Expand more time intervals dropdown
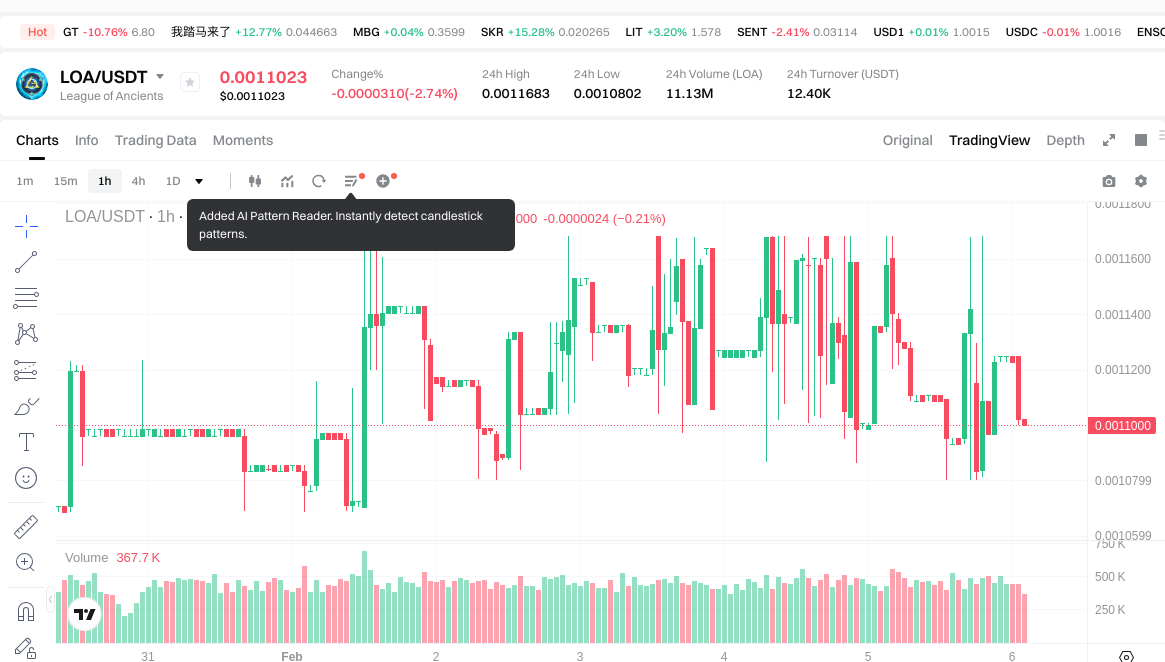This screenshot has height=662, width=1165. point(199,181)
